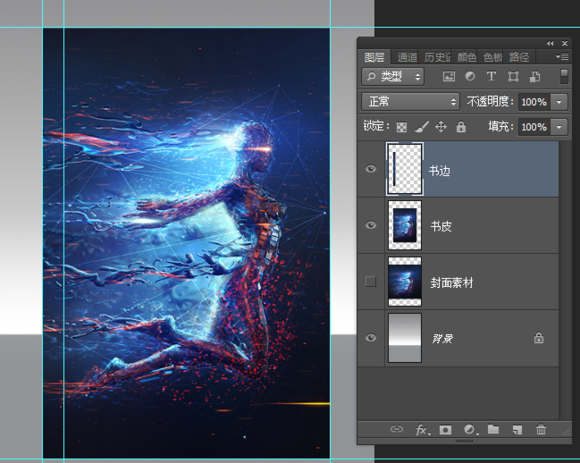
Task: Add a layer mask button
Action: pos(445,430)
